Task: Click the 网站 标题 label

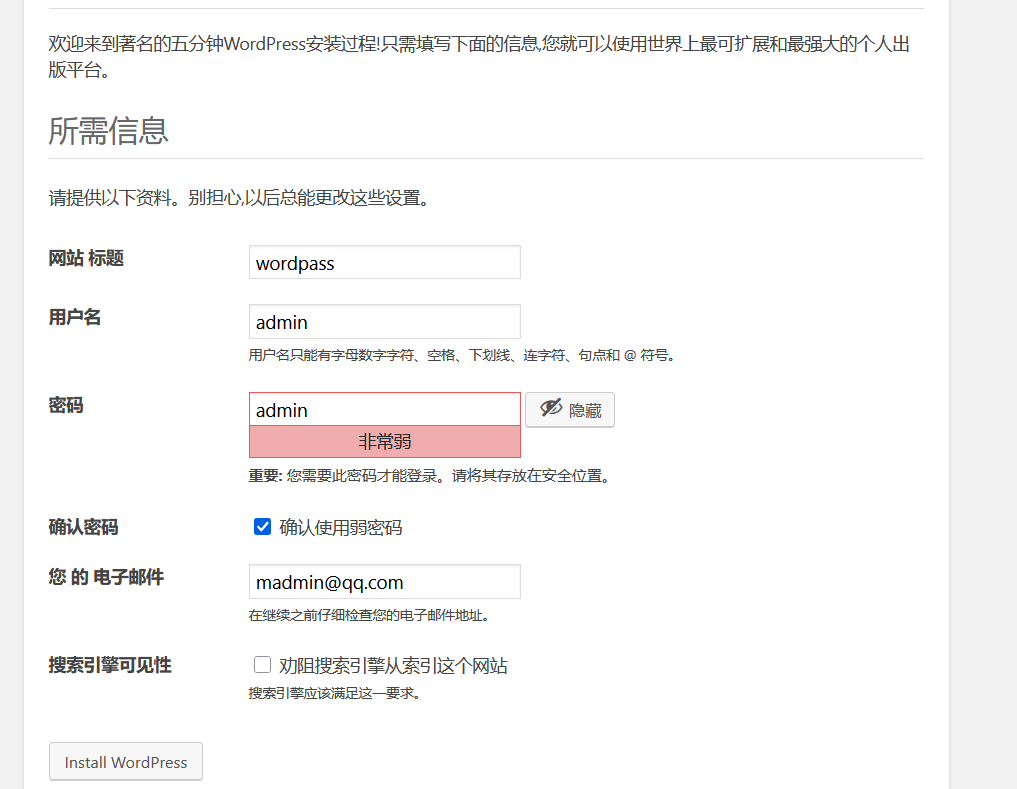Action: tap(86, 258)
